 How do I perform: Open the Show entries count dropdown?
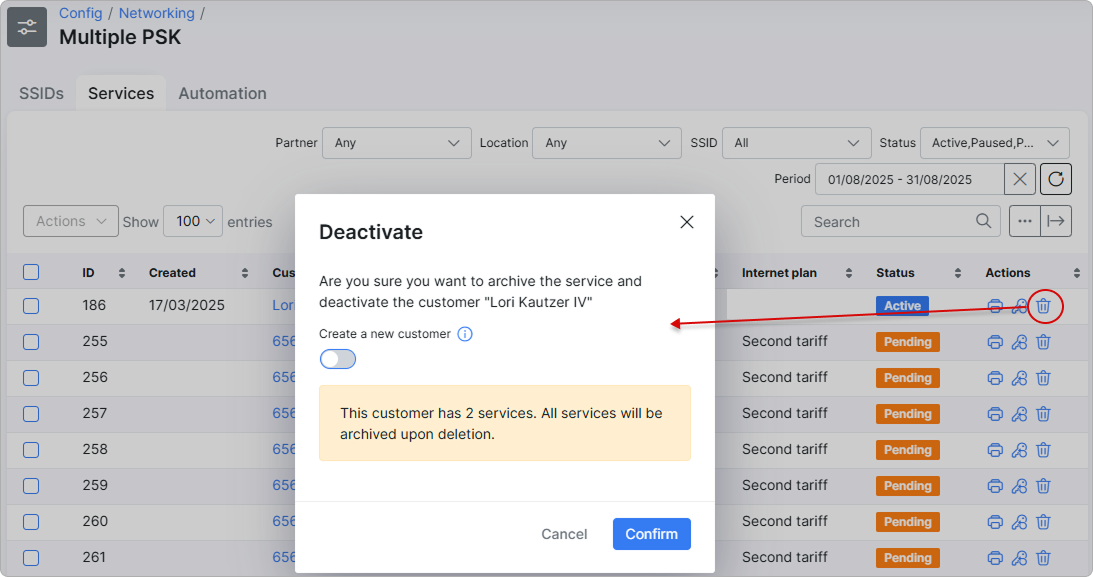point(192,222)
